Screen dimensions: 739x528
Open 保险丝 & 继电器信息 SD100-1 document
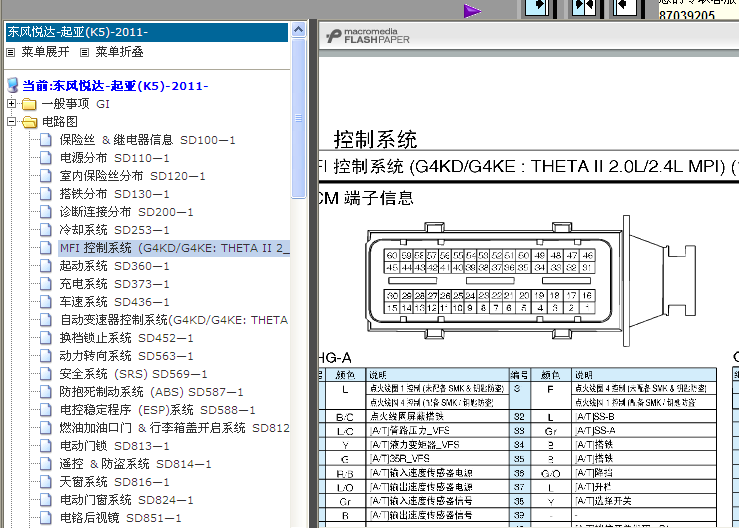coord(147,140)
